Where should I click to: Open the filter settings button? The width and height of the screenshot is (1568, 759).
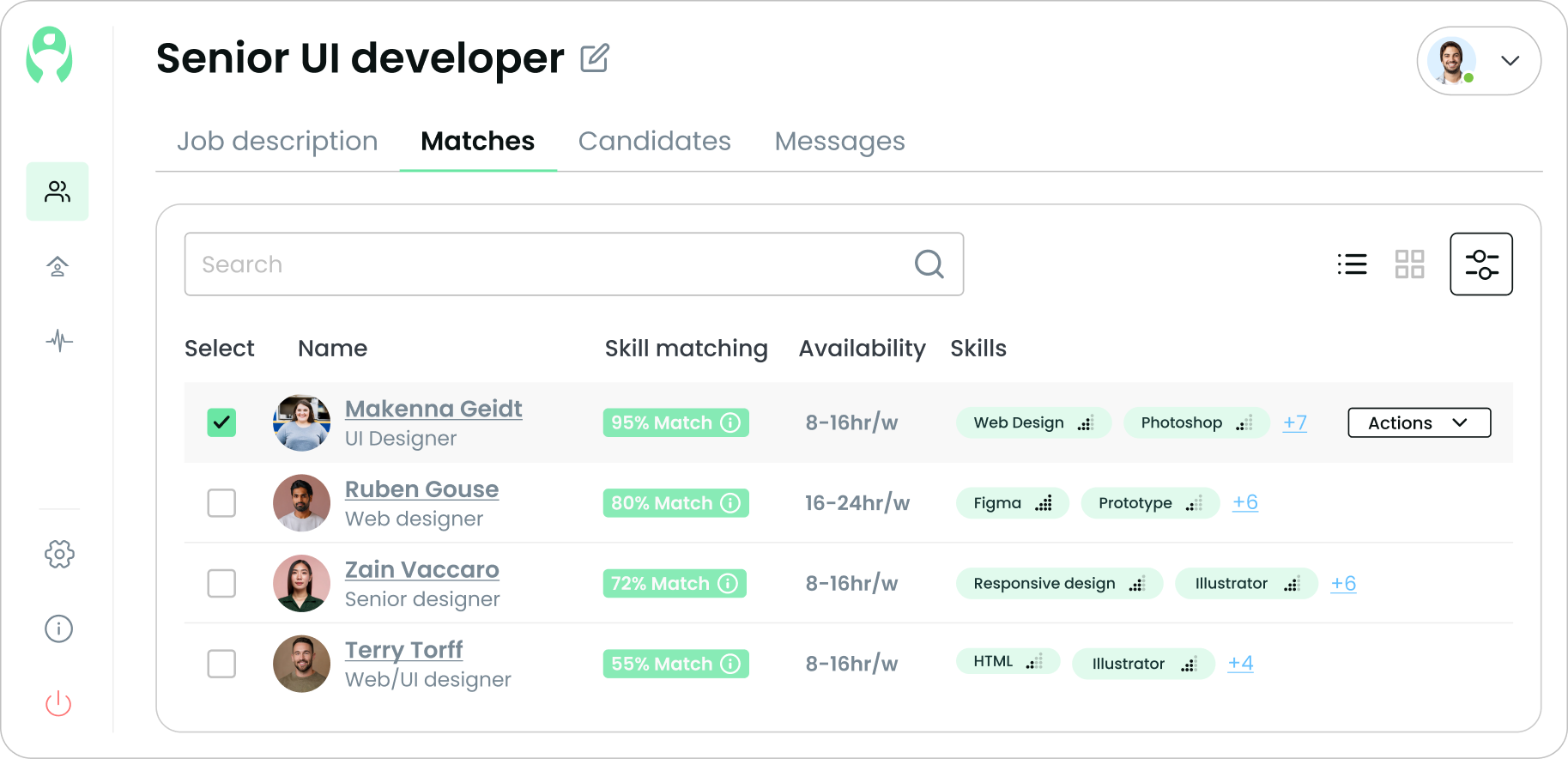tap(1481, 264)
